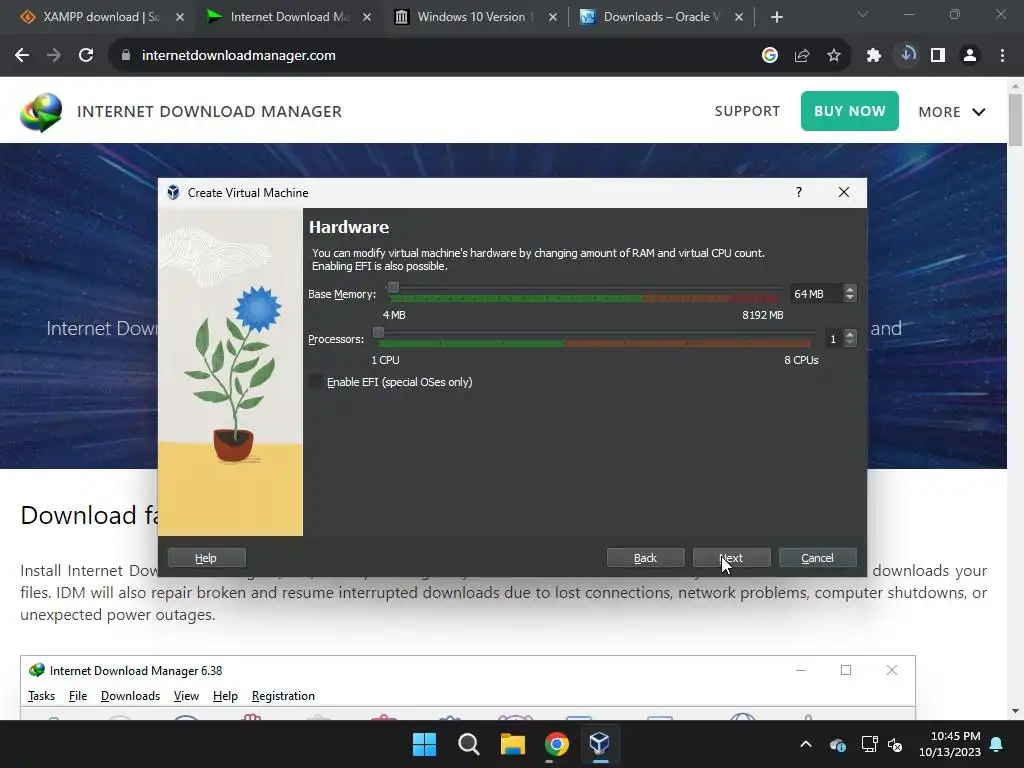
Task: Click the BUY NOW button
Action: coord(850,111)
